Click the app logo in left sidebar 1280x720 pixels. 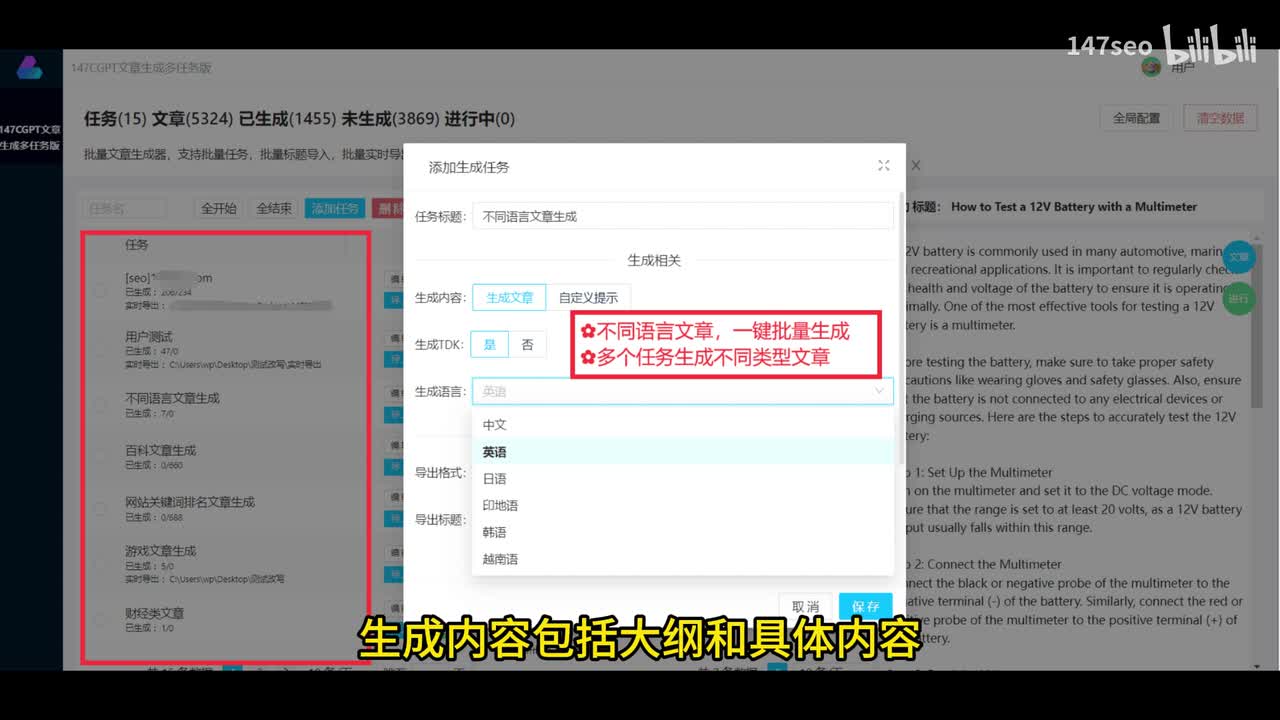(x=29, y=69)
